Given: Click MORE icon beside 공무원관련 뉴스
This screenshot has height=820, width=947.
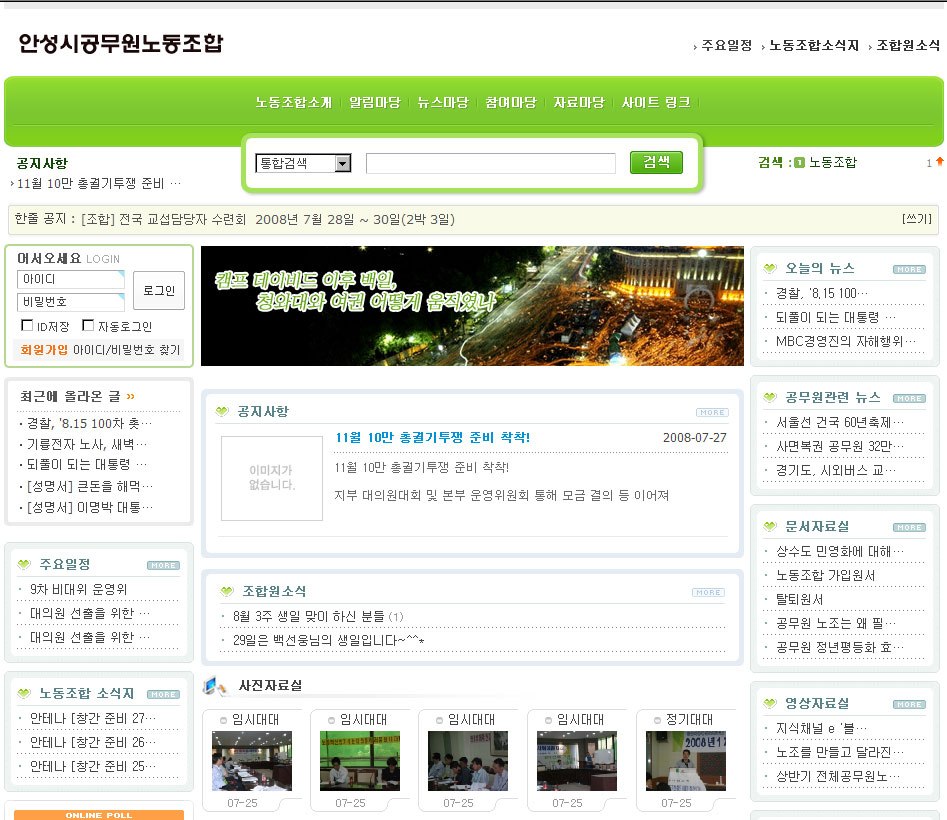Looking at the screenshot, I should pyautogui.click(x=908, y=398).
